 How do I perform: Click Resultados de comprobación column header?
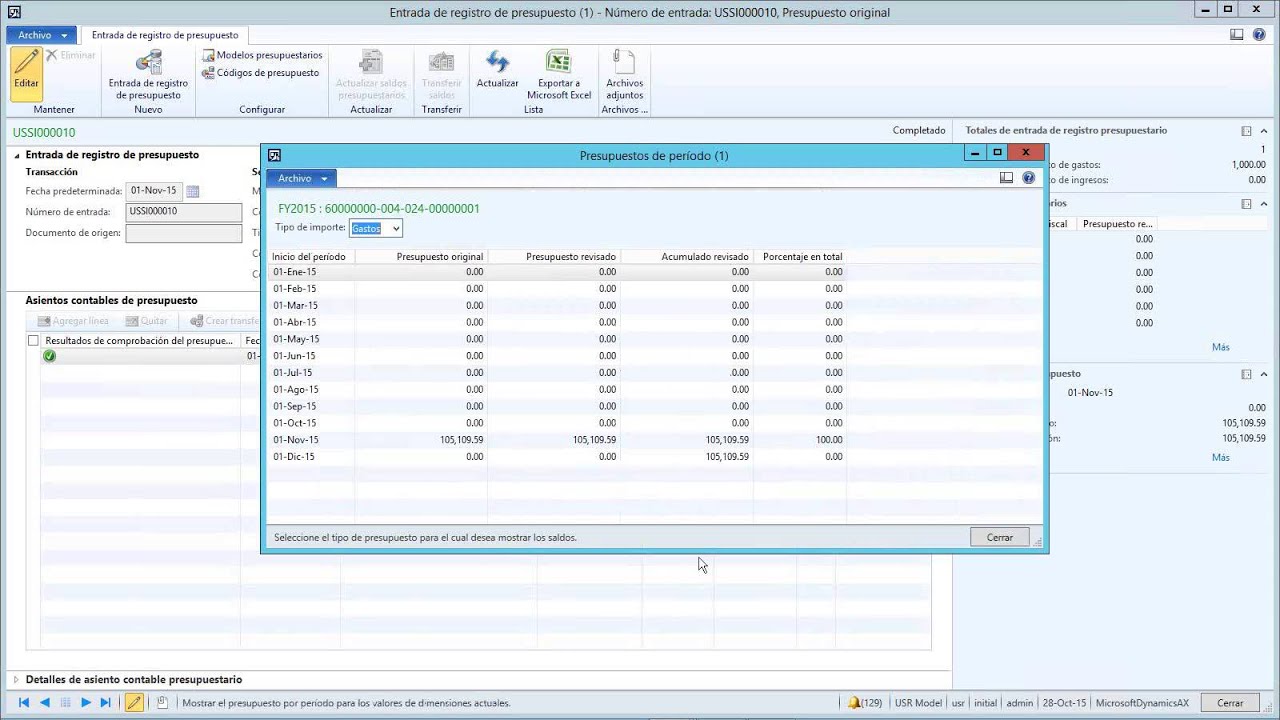tap(139, 341)
